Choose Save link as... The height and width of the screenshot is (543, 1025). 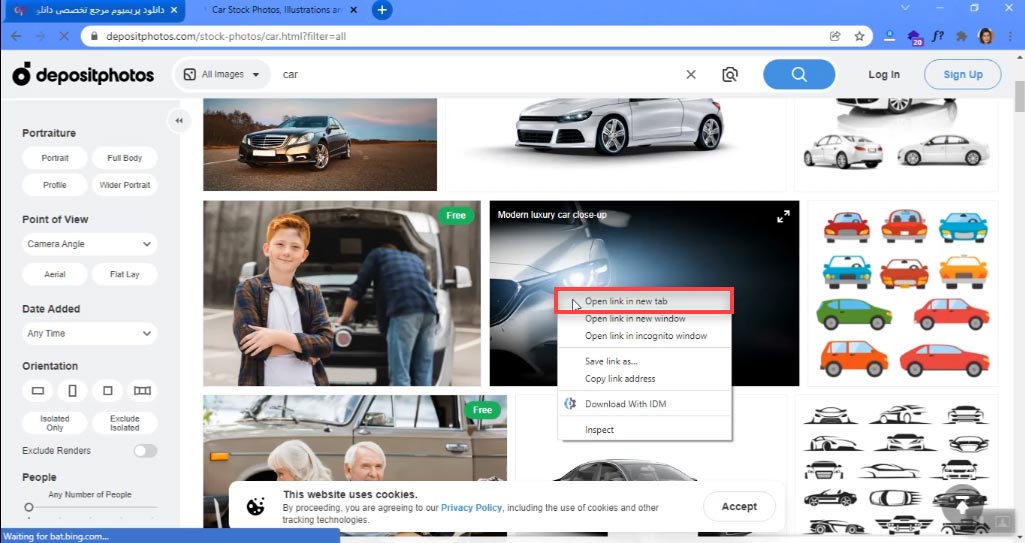point(644,361)
